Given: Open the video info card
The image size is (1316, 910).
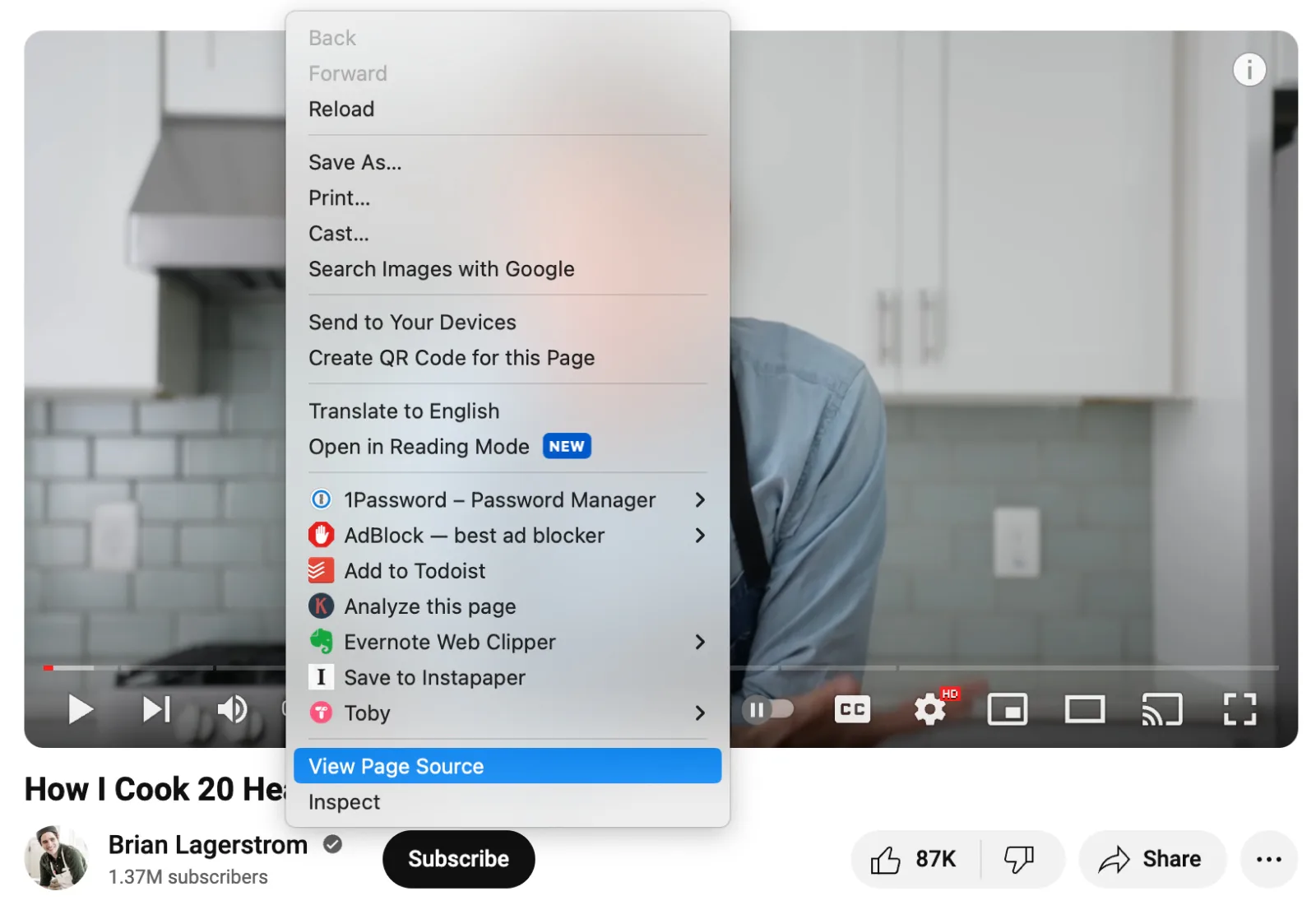Looking at the screenshot, I should coord(1249,70).
